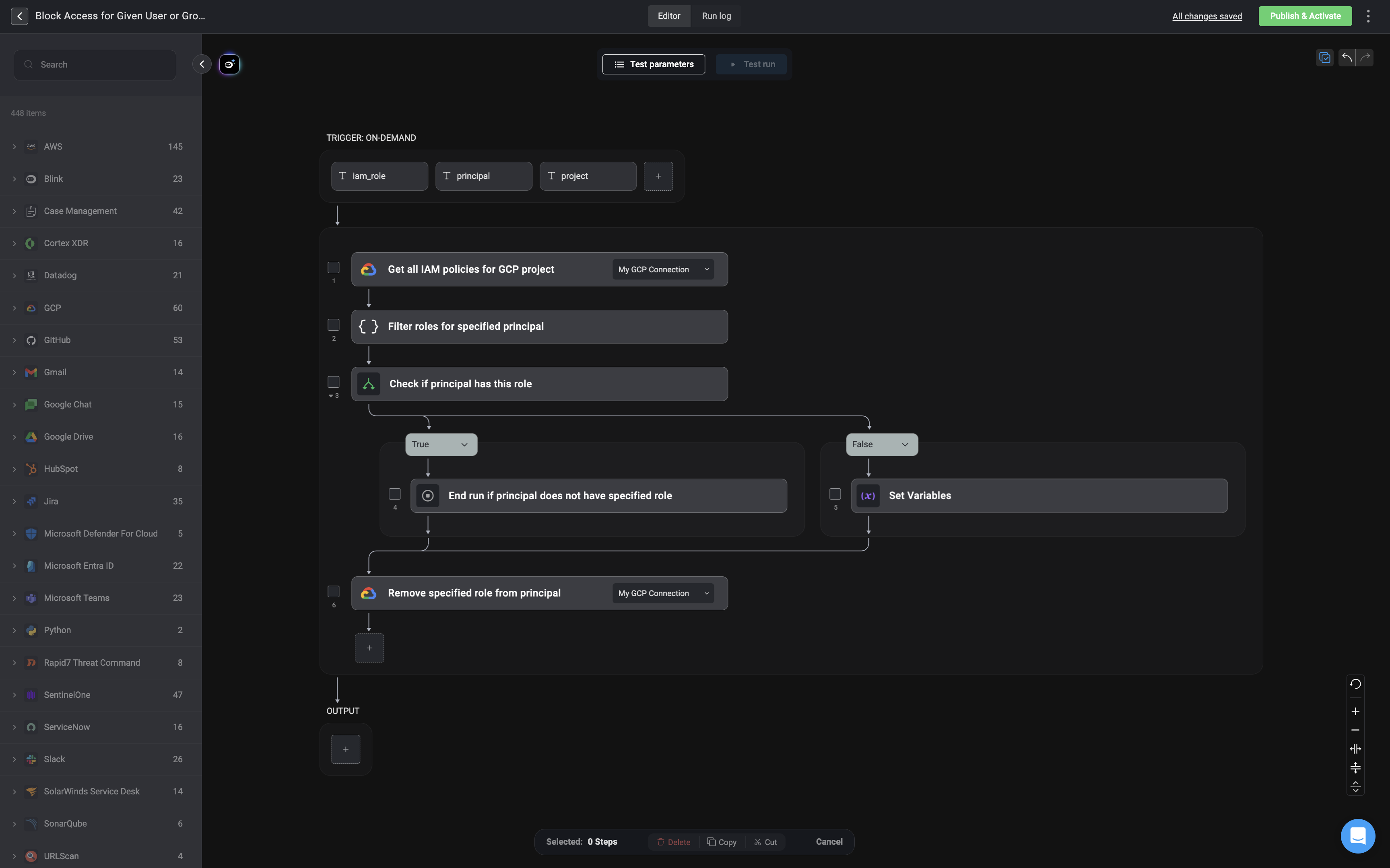
Task: Select the Editor tab
Action: click(668, 16)
